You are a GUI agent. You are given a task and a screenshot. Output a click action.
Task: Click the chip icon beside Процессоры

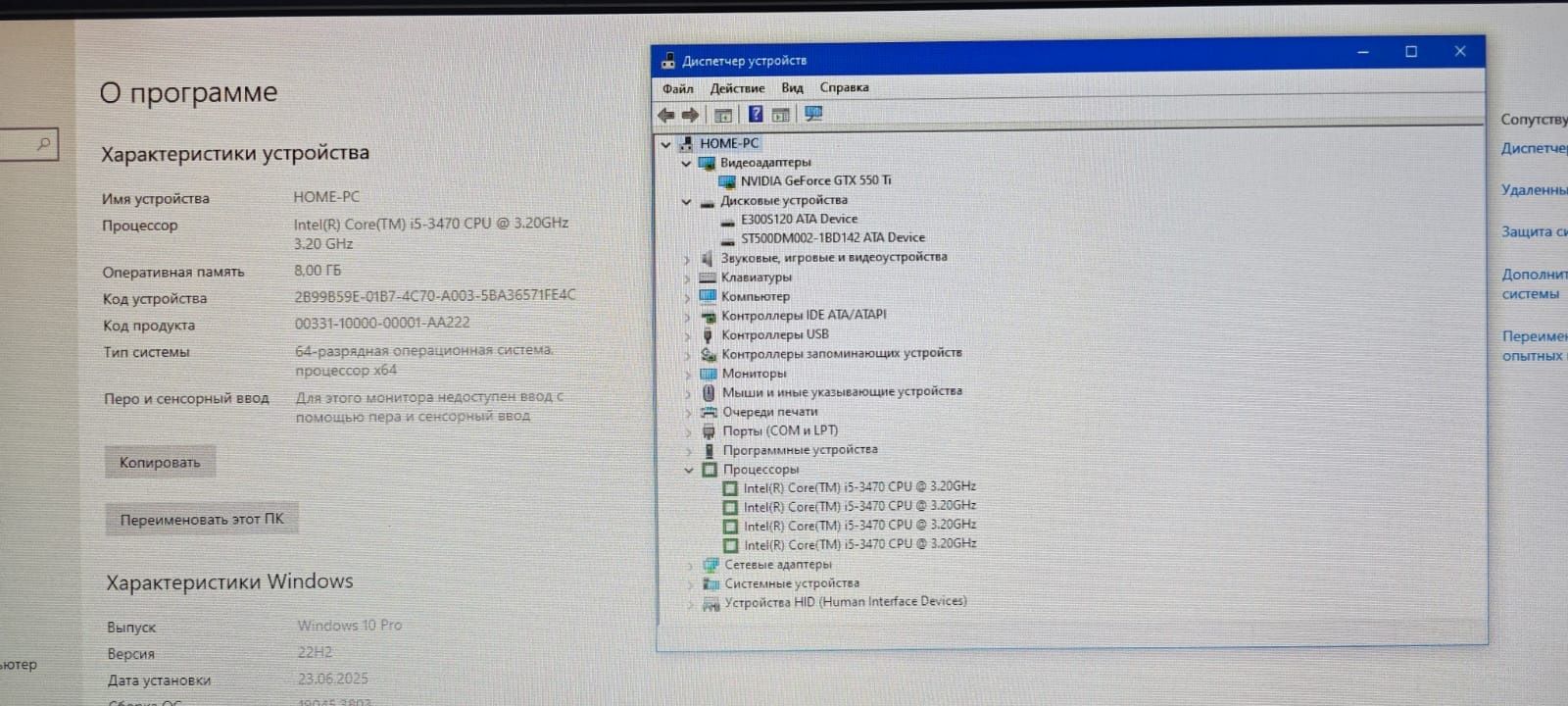(710, 470)
